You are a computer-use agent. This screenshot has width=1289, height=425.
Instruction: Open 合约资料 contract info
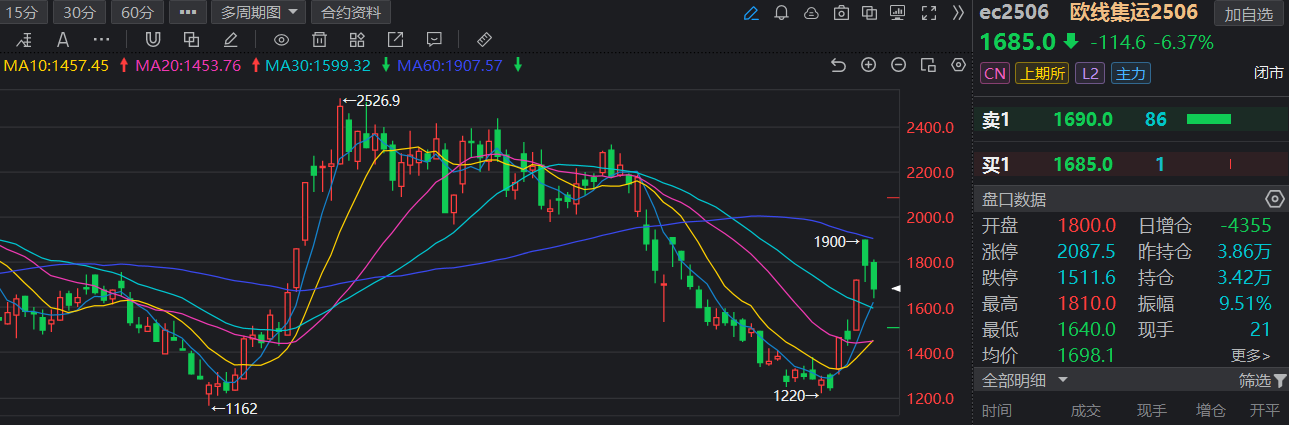pos(351,13)
